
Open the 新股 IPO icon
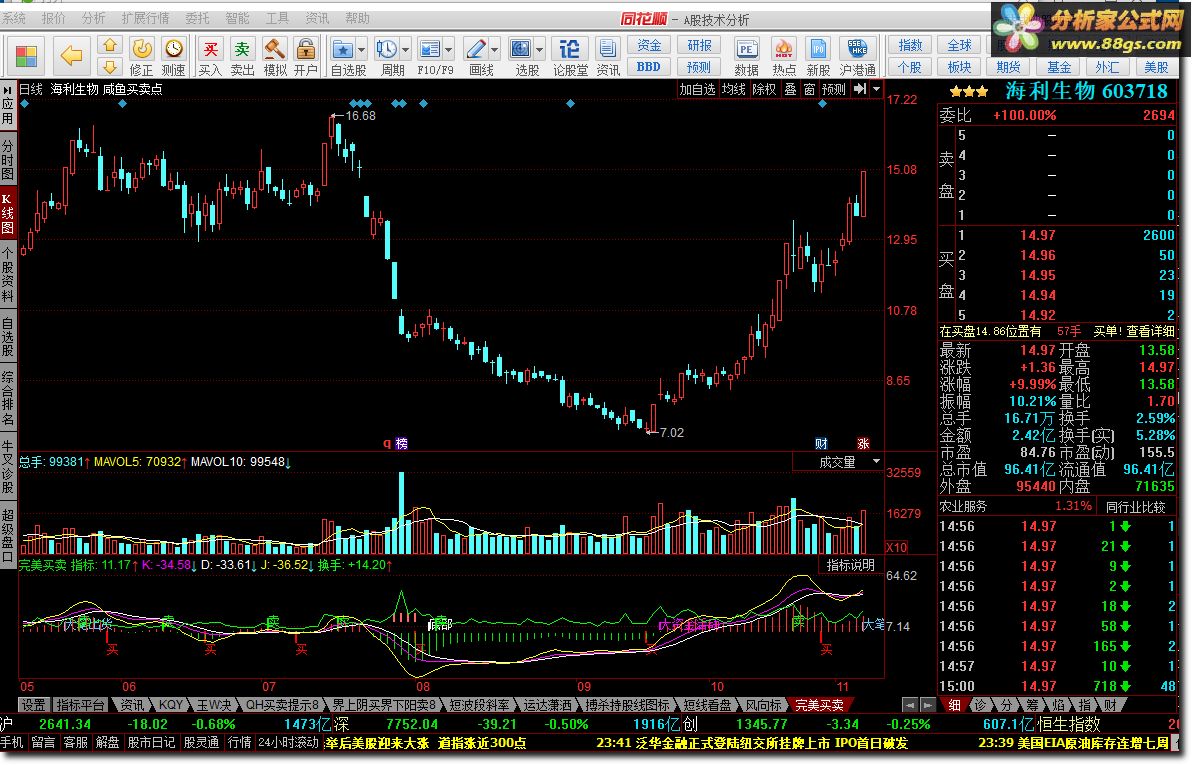(x=819, y=56)
